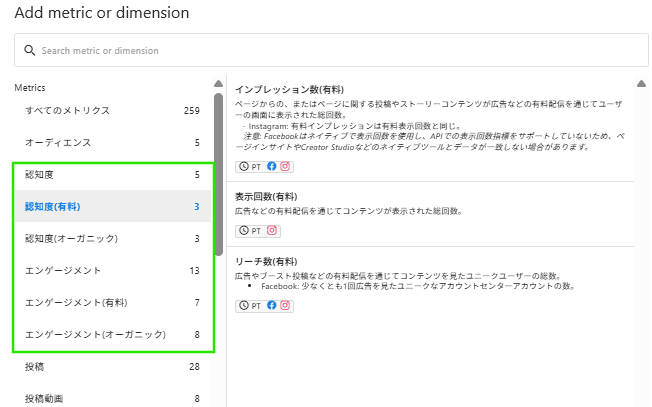
Task: Click Instagram icon under 表示回数(有料)
Action: [272, 231]
